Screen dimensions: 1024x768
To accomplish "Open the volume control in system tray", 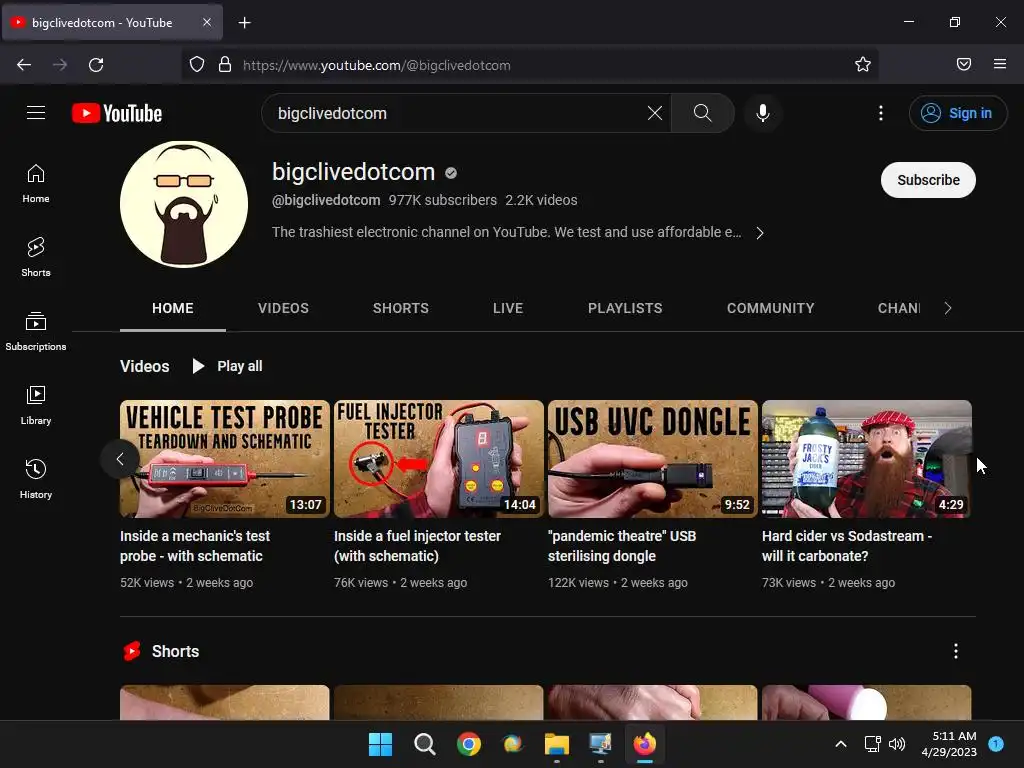I will pos(897,744).
